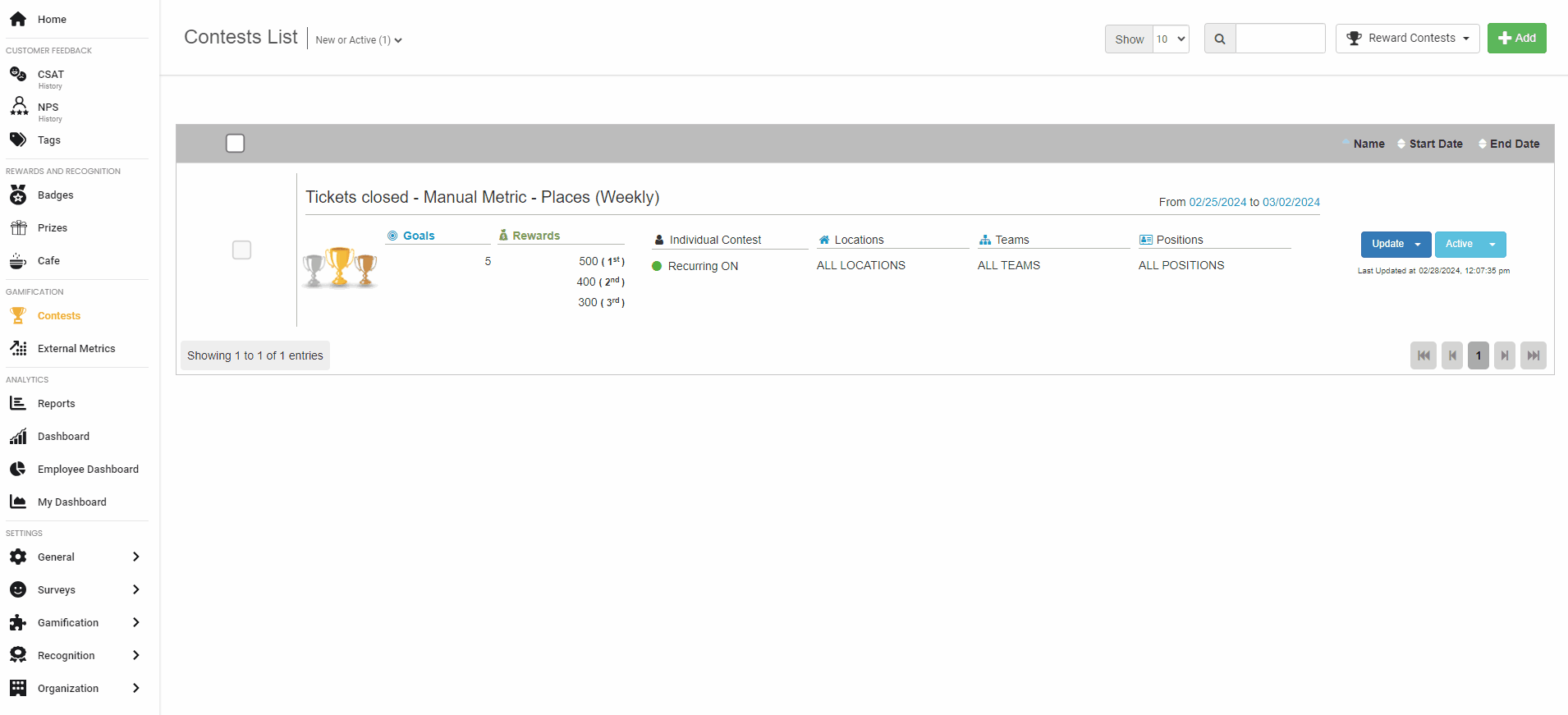Click the Tags icon in sidebar
Image resolution: width=1568 pixels, height=715 pixels.
tap(18, 140)
